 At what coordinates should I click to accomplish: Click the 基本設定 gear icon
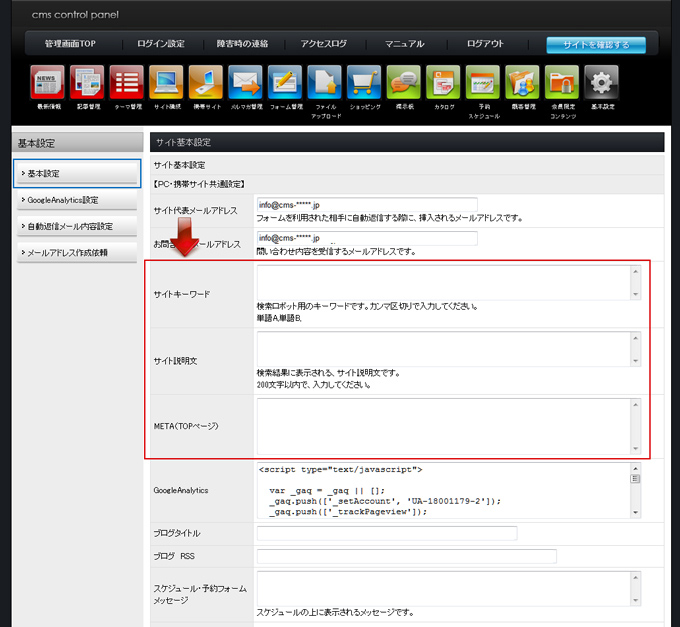(x=601, y=82)
